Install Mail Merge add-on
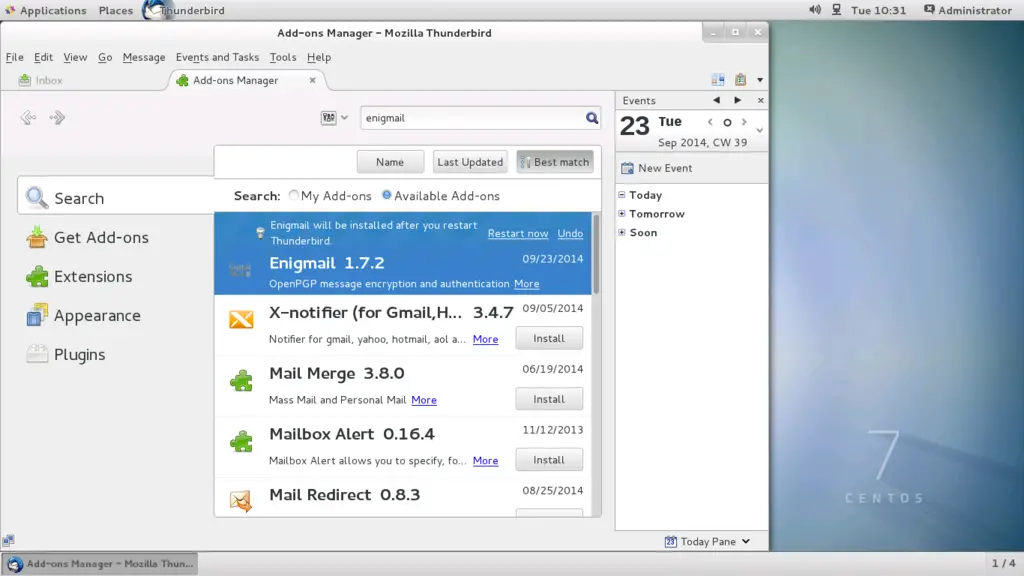The image size is (1024, 576). [x=549, y=399]
